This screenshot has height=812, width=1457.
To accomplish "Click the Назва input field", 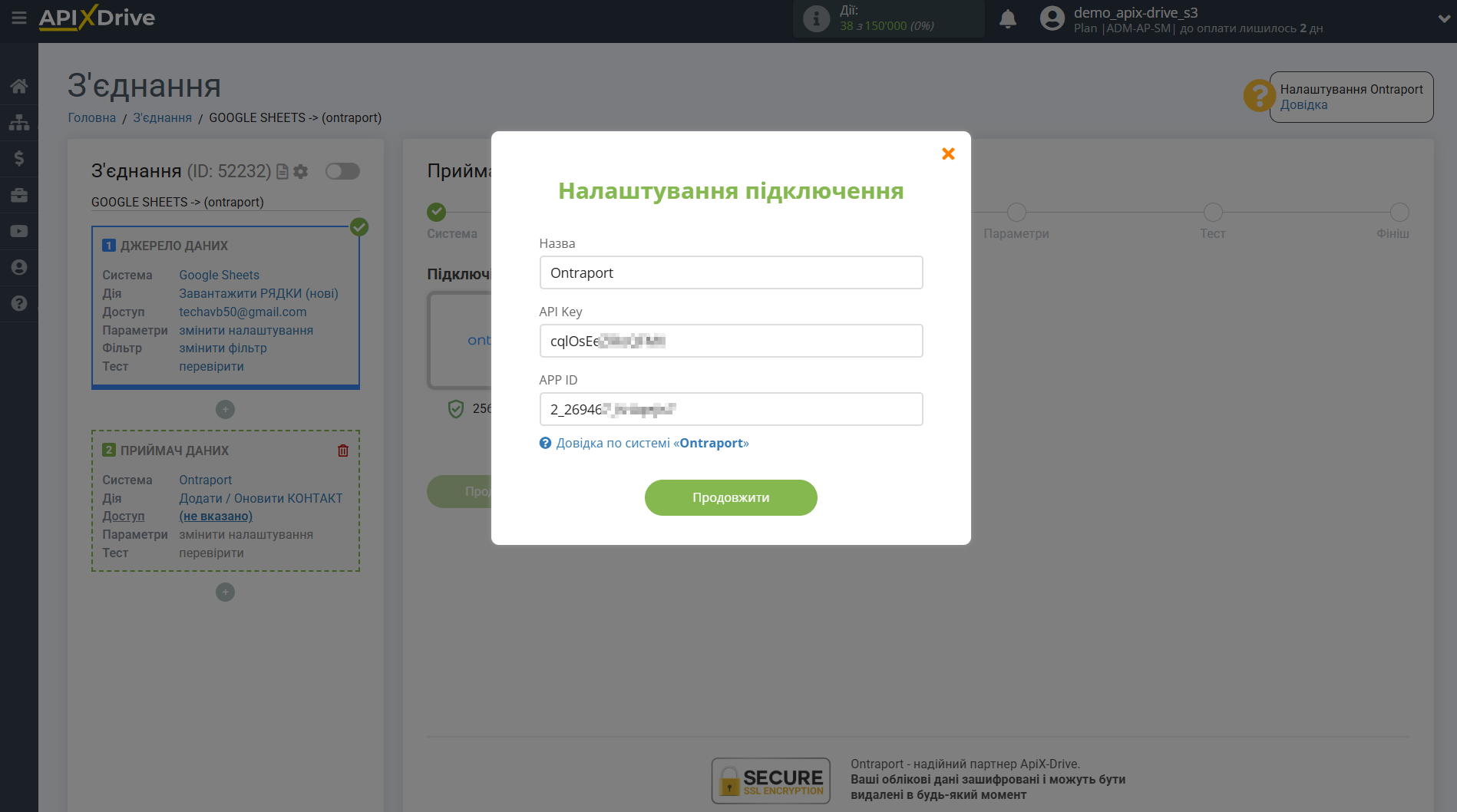I will coord(730,272).
